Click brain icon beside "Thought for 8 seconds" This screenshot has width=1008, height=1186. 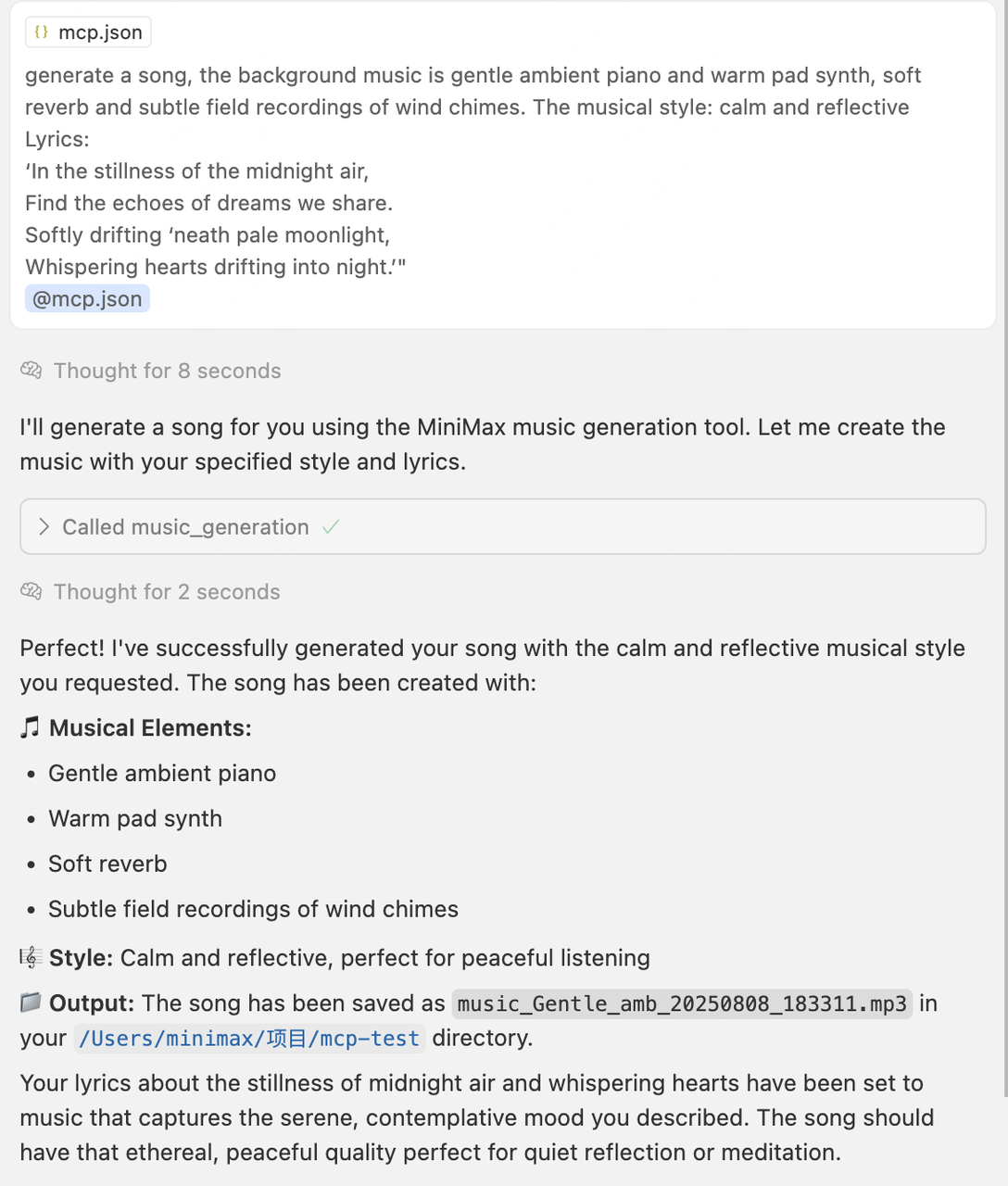tap(31, 371)
